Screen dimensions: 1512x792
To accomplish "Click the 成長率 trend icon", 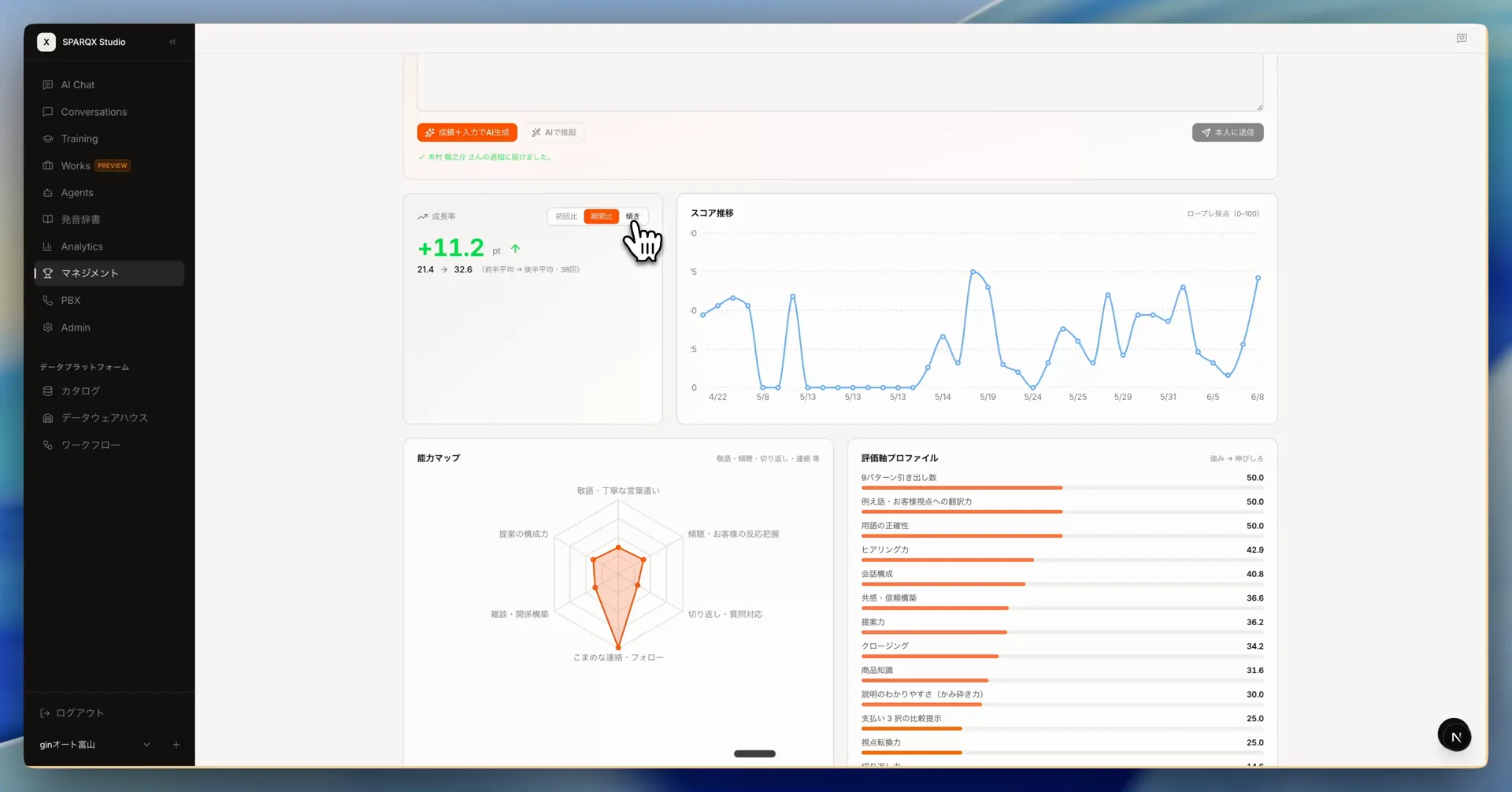I will point(423,217).
